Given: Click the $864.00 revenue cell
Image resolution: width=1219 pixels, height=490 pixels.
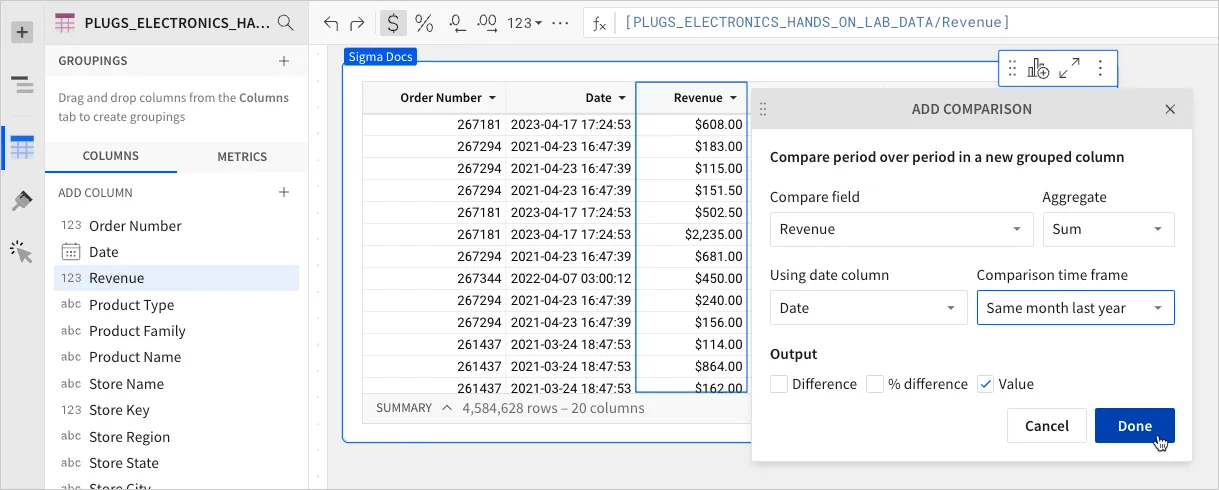Looking at the screenshot, I should [x=692, y=366].
